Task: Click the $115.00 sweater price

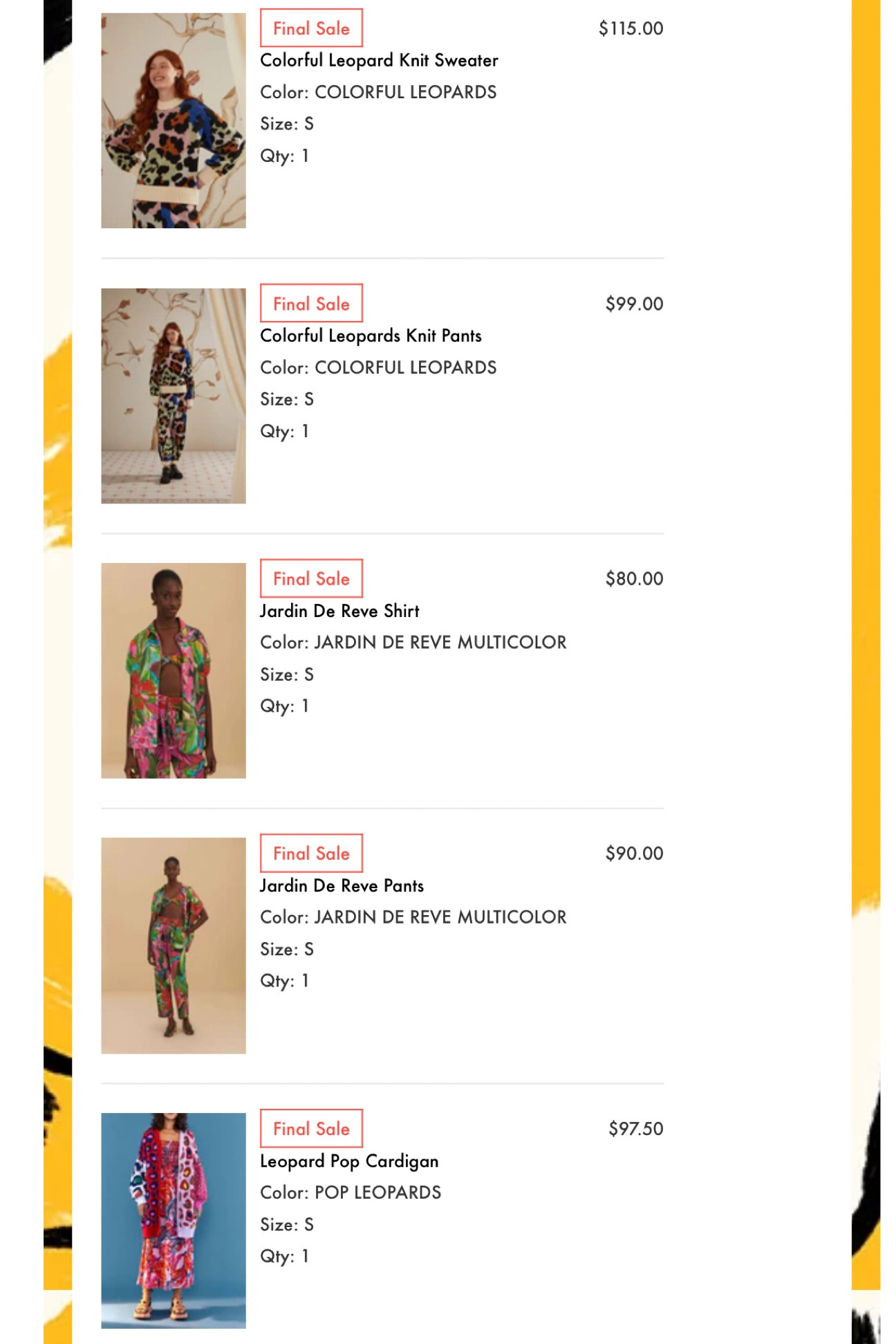Action: (x=631, y=28)
